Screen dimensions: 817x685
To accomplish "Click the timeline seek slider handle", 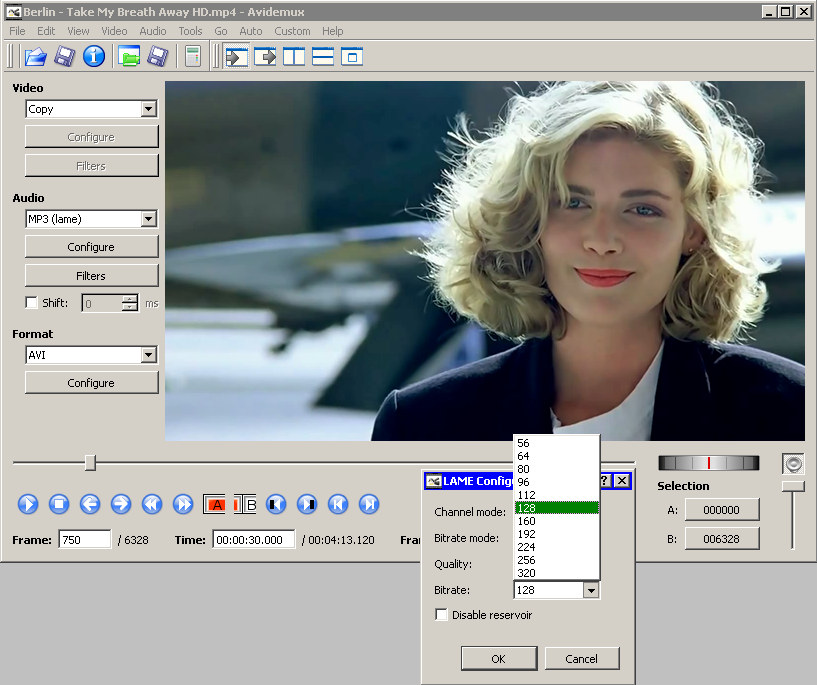I will pyautogui.click(x=90, y=463).
